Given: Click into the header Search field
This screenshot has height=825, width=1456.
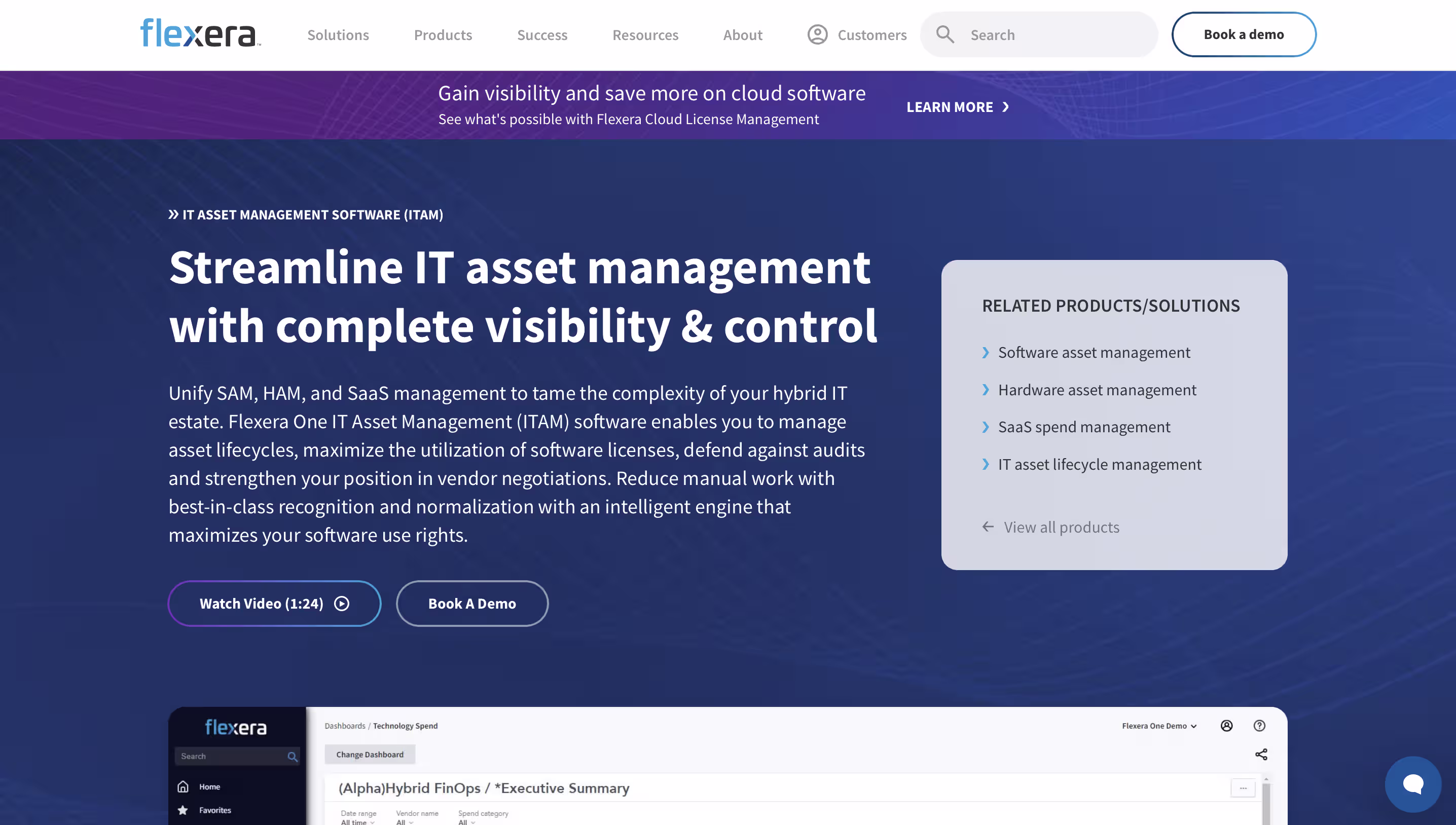Looking at the screenshot, I should 1054,35.
